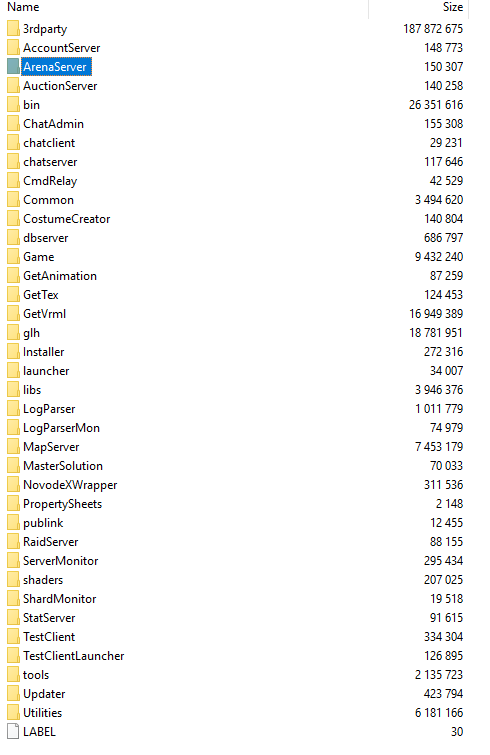Click the LABEL file icon
Viewport: 490px width, 755px height.
pyautogui.click(x=13, y=732)
